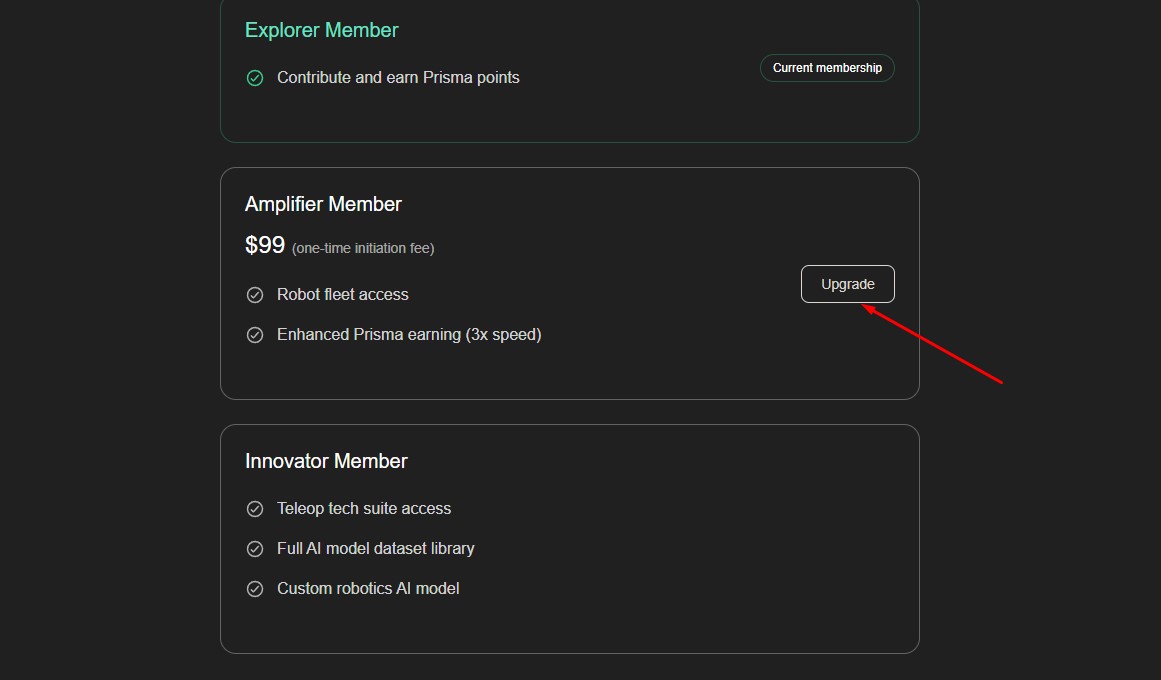Select the Amplifier Member title
This screenshot has width=1161, height=680.
pyautogui.click(x=323, y=204)
